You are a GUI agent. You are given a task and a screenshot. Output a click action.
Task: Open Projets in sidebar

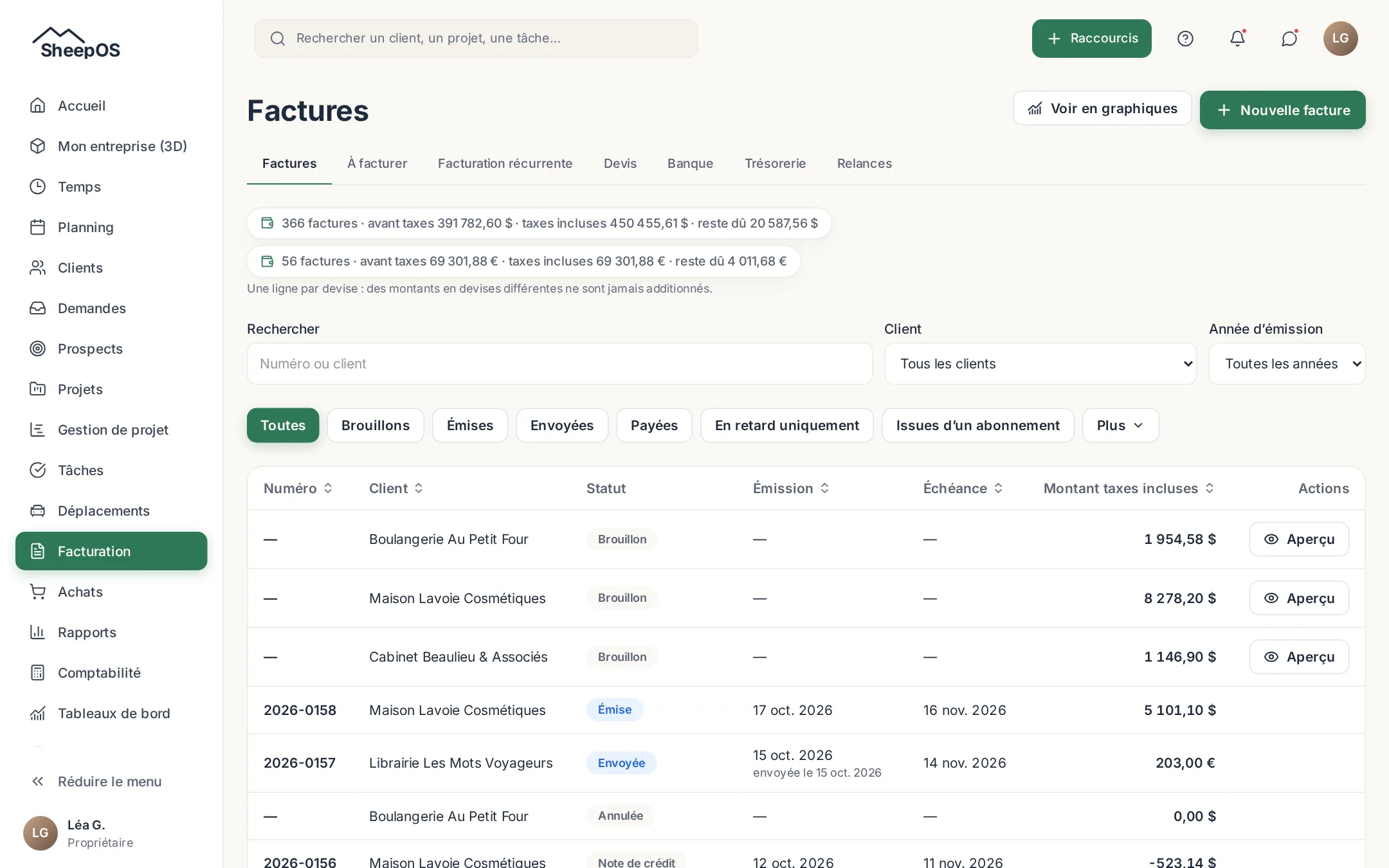coord(111,389)
